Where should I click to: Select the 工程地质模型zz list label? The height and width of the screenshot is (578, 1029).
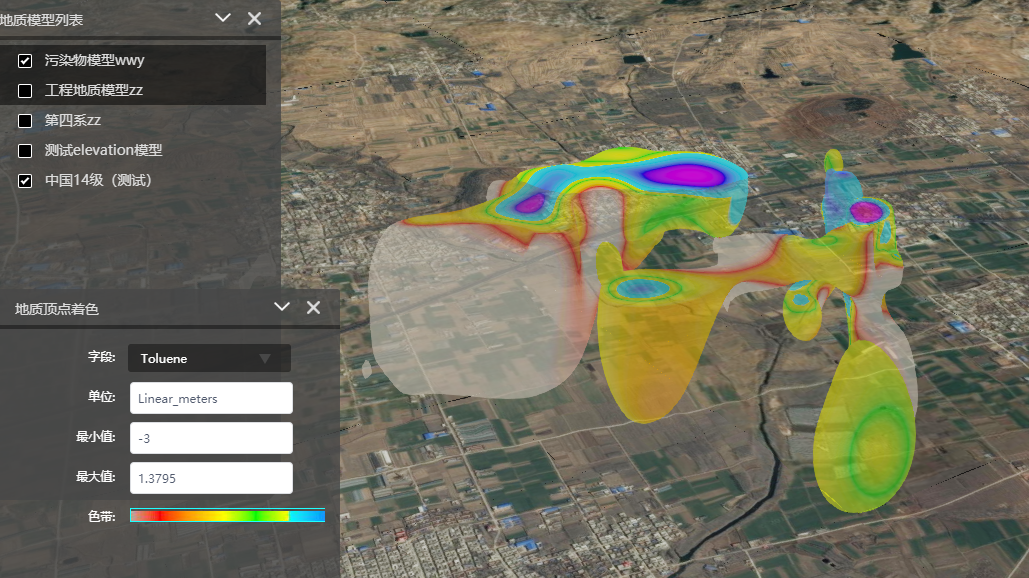point(94,91)
